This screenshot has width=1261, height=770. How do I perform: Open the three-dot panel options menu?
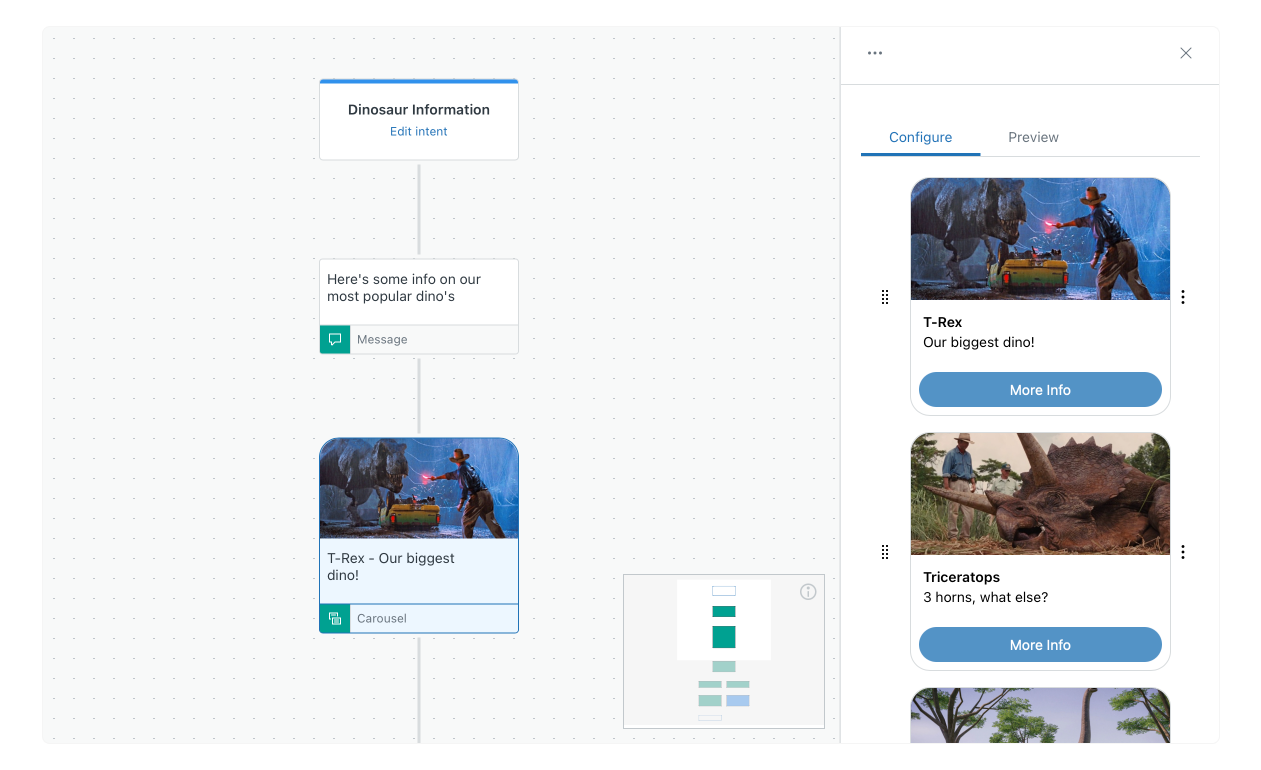click(875, 53)
